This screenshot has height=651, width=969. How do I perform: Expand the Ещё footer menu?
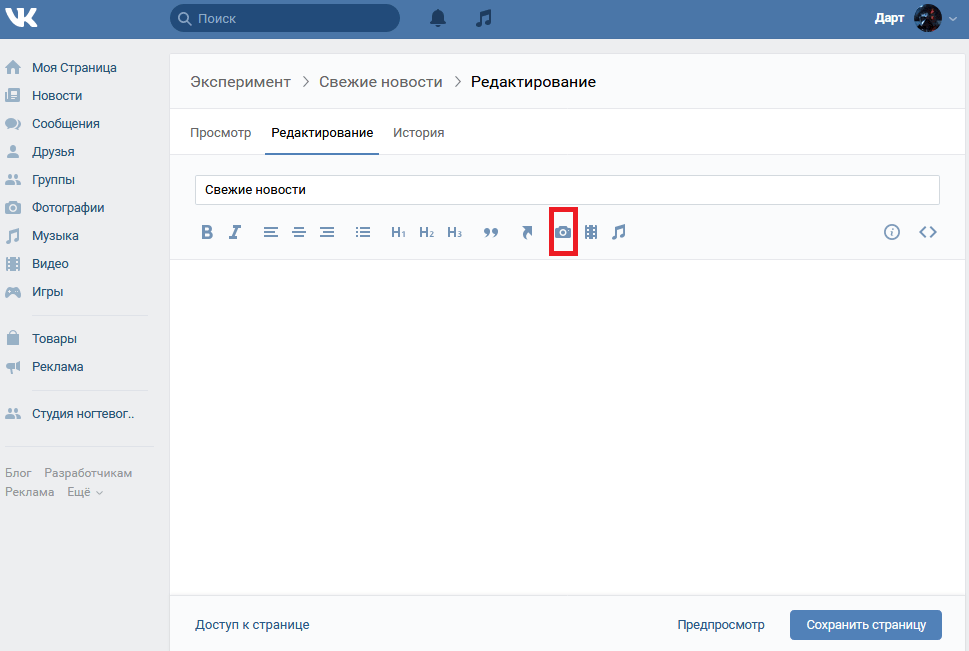85,492
